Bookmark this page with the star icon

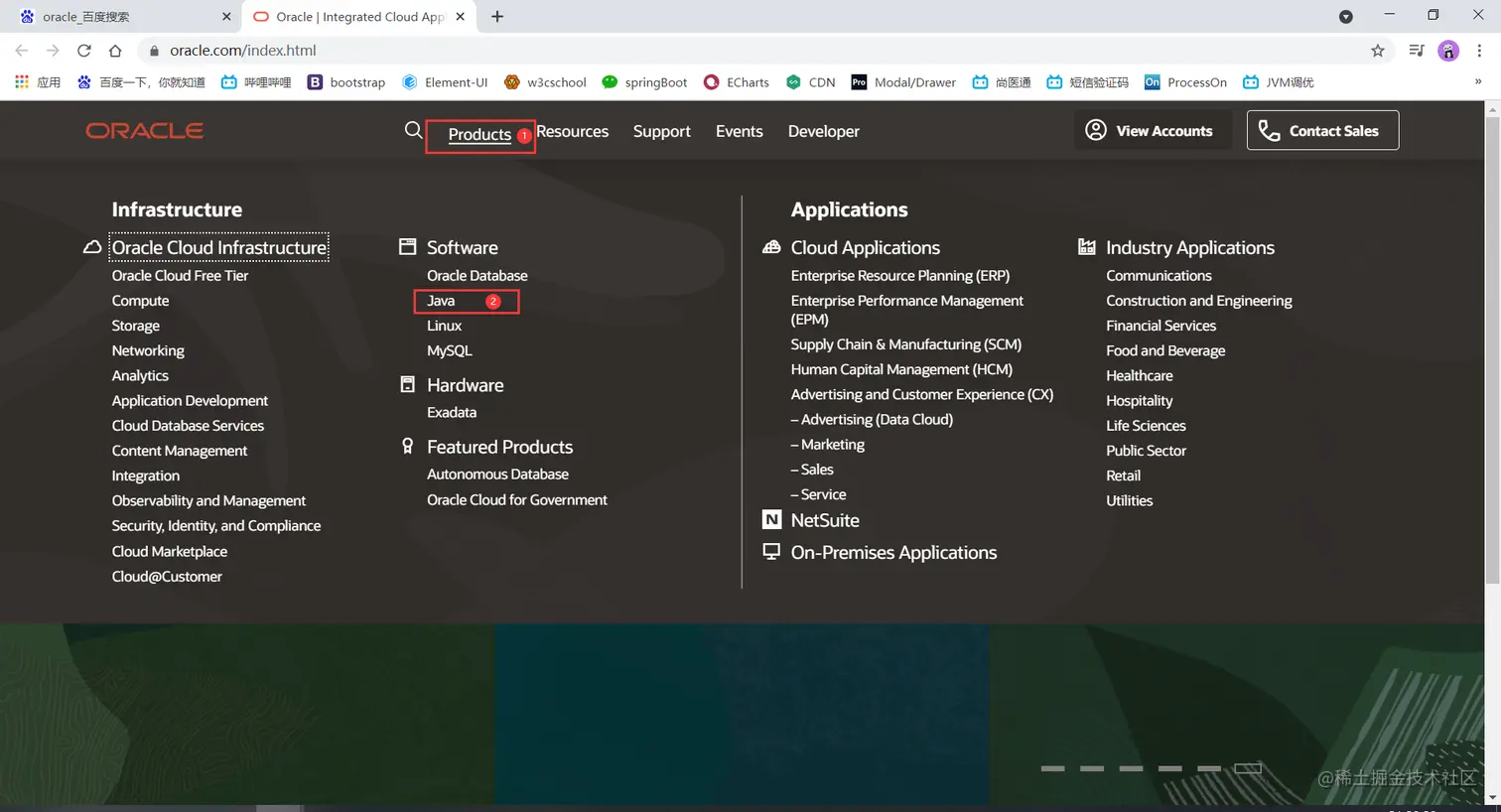1378,51
